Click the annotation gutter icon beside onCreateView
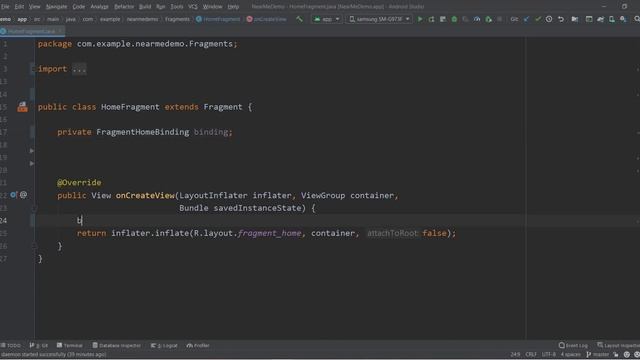Screen dimensions: 640x360 24,195
